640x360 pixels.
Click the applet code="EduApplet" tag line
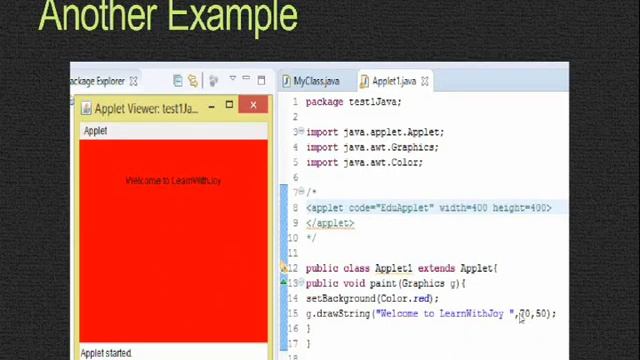pyautogui.click(x=429, y=208)
